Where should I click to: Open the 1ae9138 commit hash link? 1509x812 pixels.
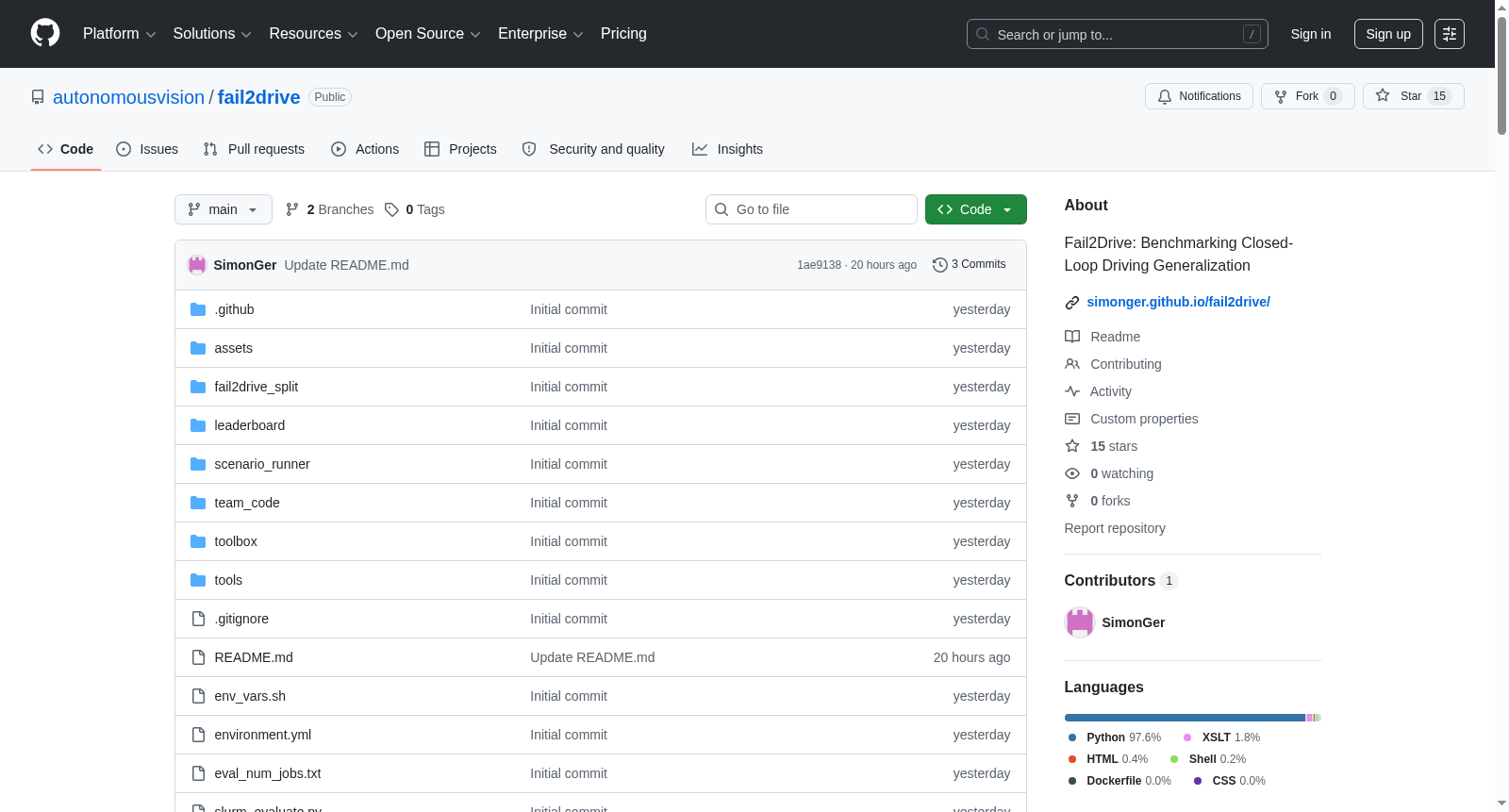(819, 265)
